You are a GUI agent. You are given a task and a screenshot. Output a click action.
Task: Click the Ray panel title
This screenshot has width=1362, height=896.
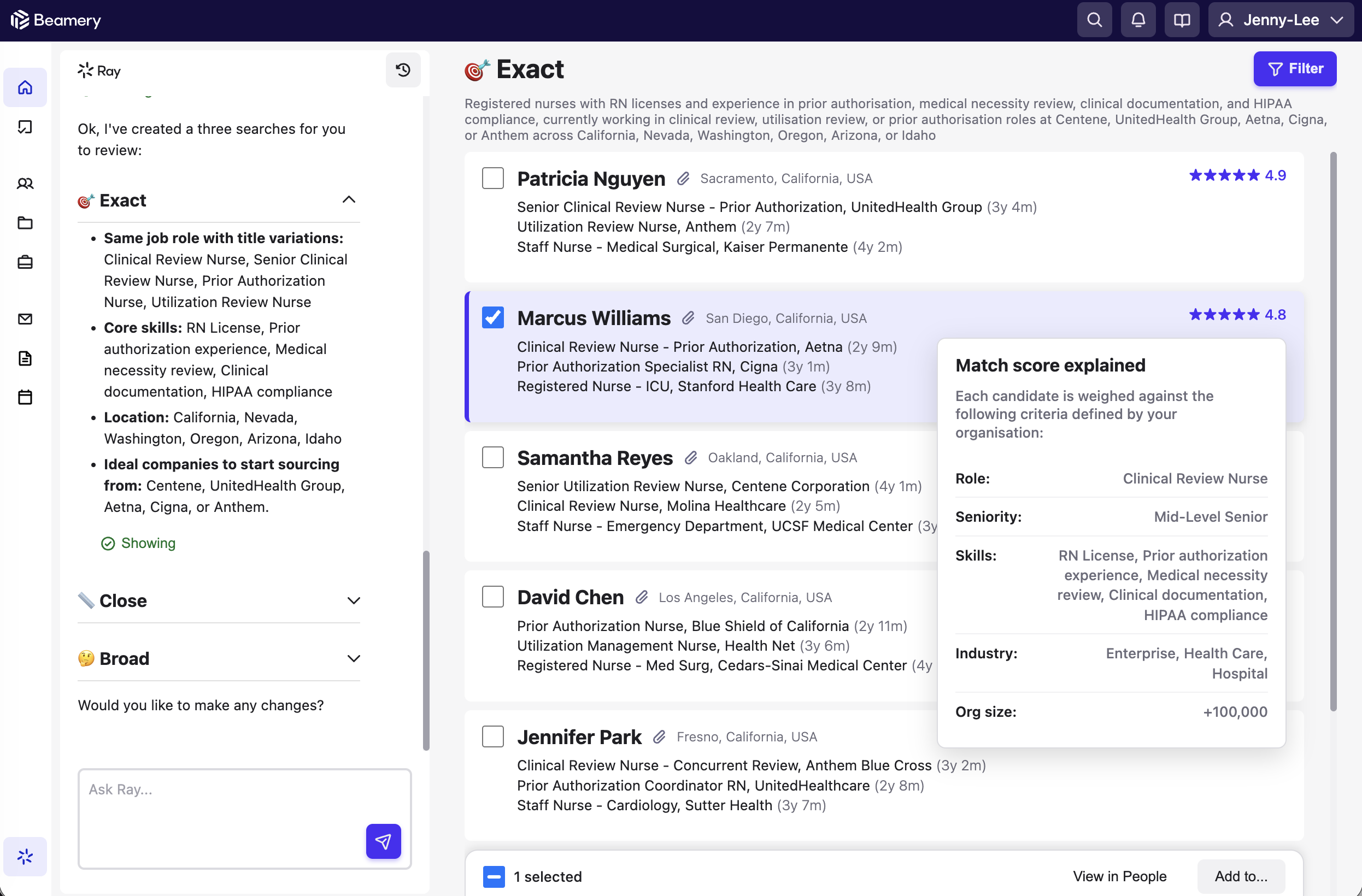99,70
